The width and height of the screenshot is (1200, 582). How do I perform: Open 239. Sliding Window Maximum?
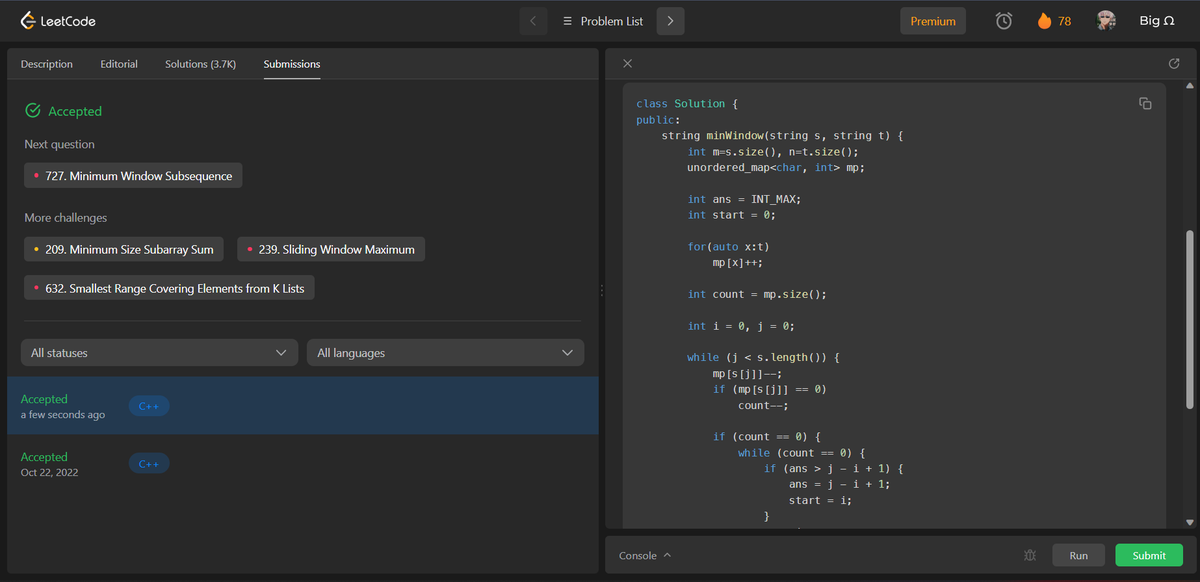click(331, 249)
